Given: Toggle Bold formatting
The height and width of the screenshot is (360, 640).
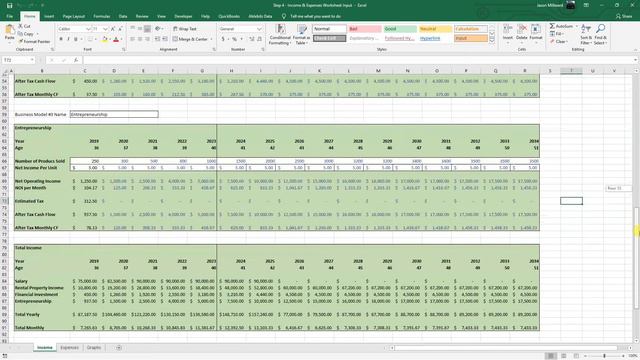Looking at the screenshot, I should click(x=61, y=39).
